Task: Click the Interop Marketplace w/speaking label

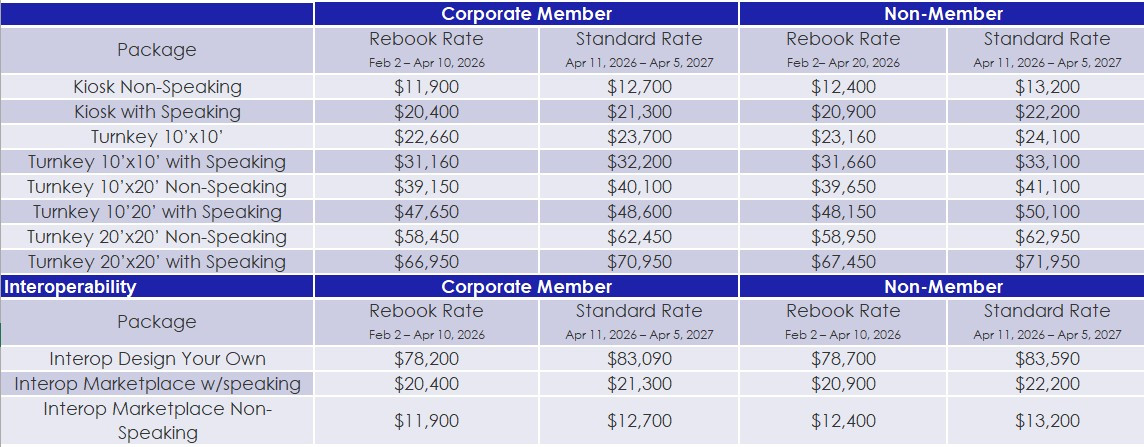Action: coord(157,384)
